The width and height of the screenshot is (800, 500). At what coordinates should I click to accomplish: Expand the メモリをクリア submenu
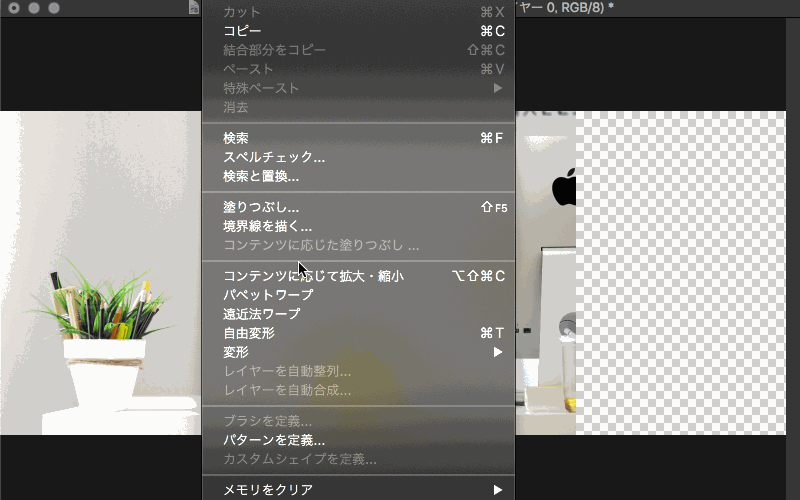pyautogui.click(x=358, y=490)
